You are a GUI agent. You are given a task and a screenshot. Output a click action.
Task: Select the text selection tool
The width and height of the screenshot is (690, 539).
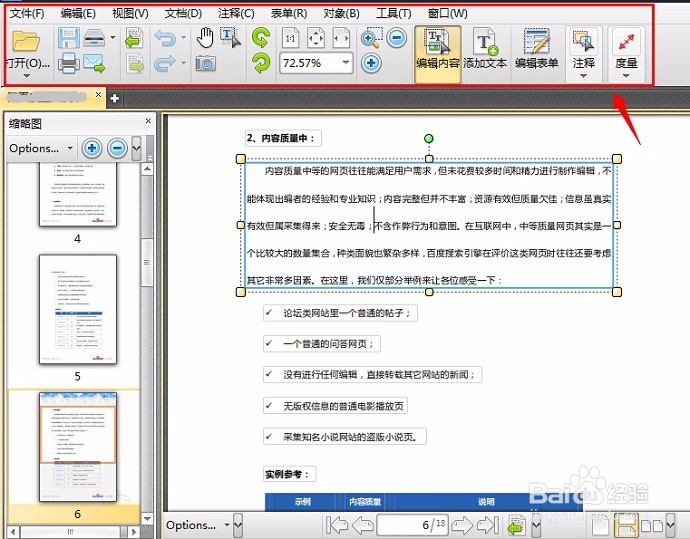[x=231, y=38]
